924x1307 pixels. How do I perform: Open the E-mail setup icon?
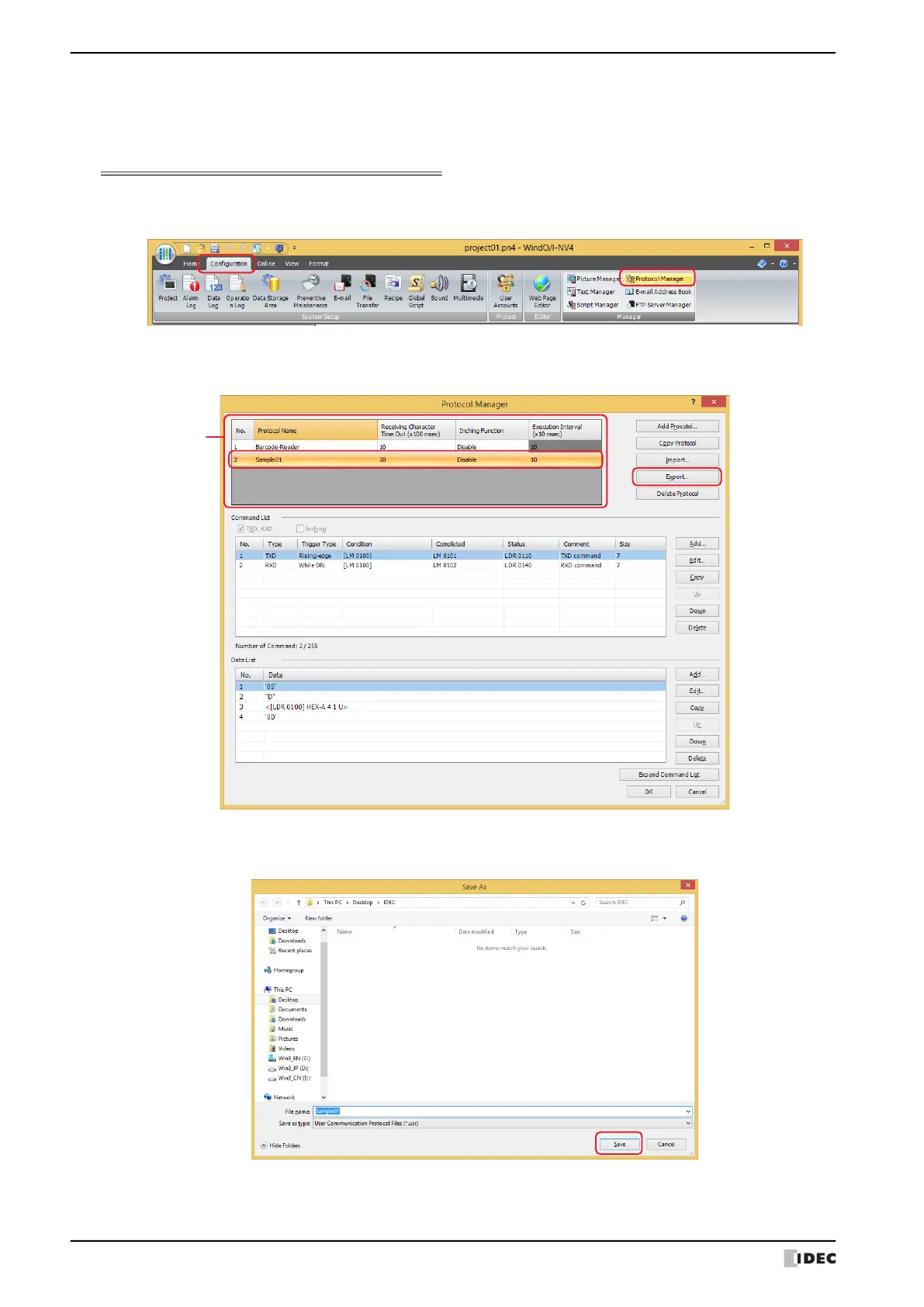pyautogui.click(x=342, y=288)
